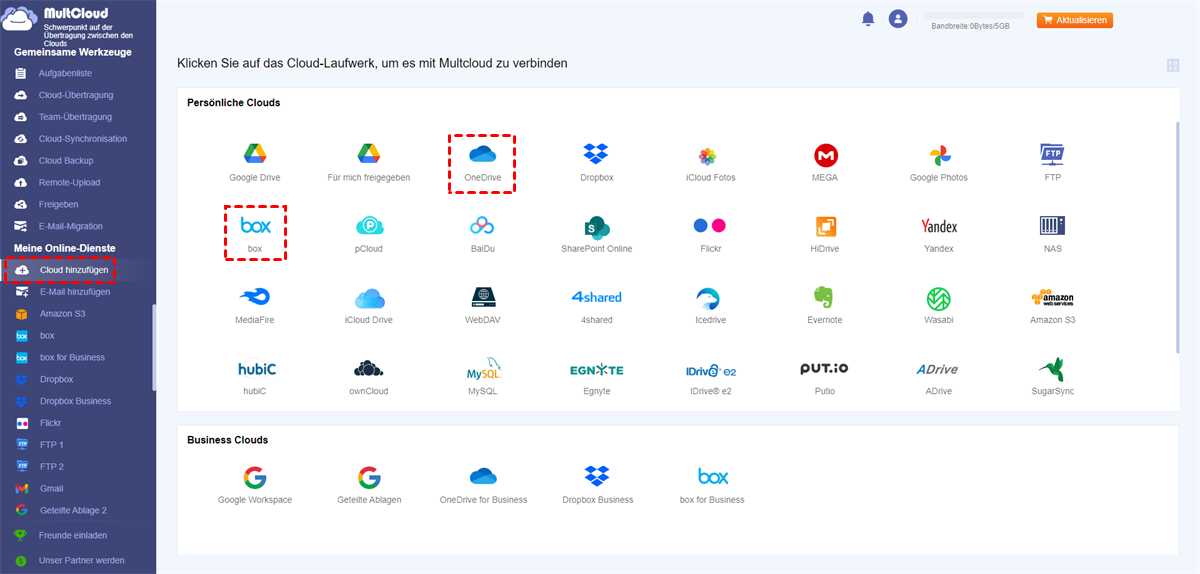Switch the cloud list layout view
This screenshot has height=574, width=1200.
pyautogui.click(x=1173, y=66)
